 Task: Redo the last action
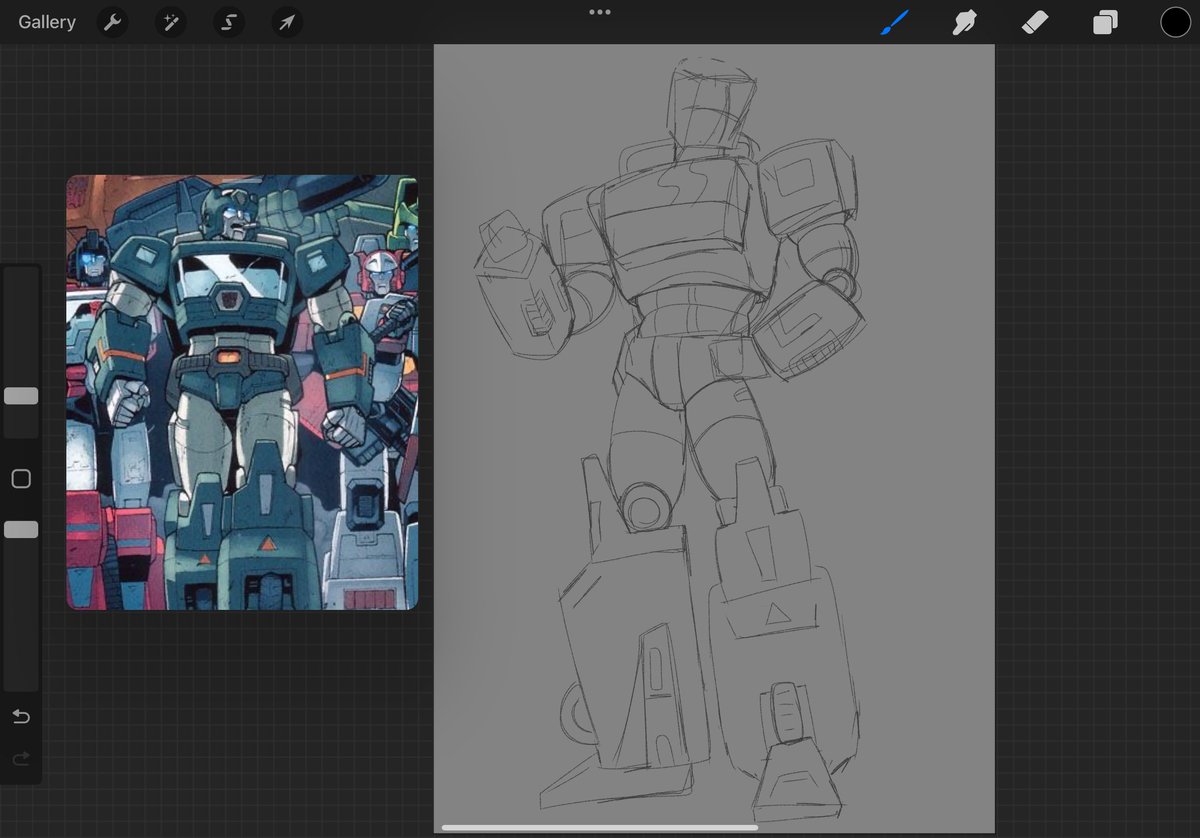[21, 760]
